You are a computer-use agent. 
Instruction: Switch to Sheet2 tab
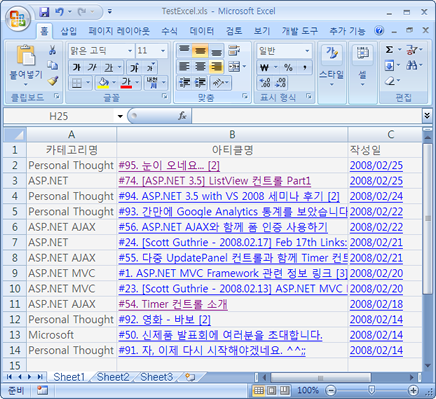(x=113, y=377)
